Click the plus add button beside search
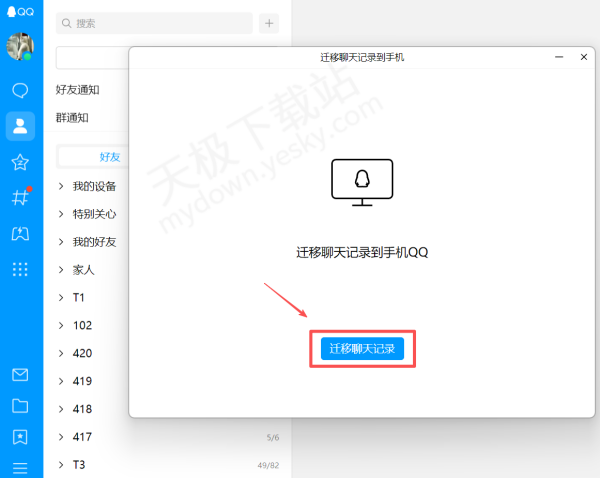This screenshot has height=478, width=600. (269, 23)
